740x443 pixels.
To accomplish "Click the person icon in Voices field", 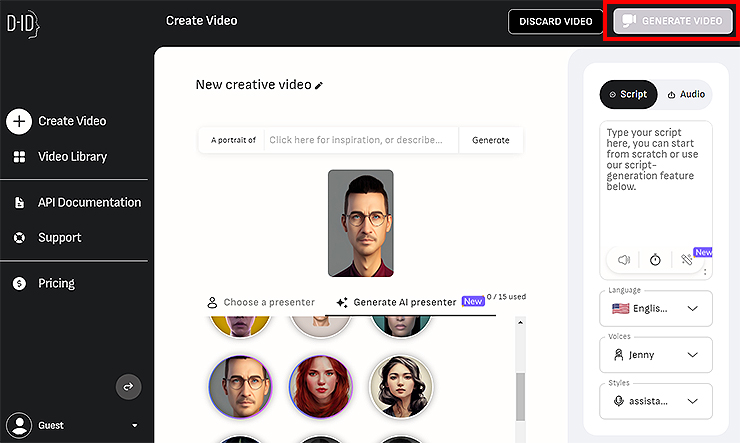I will tap(618, 354).
